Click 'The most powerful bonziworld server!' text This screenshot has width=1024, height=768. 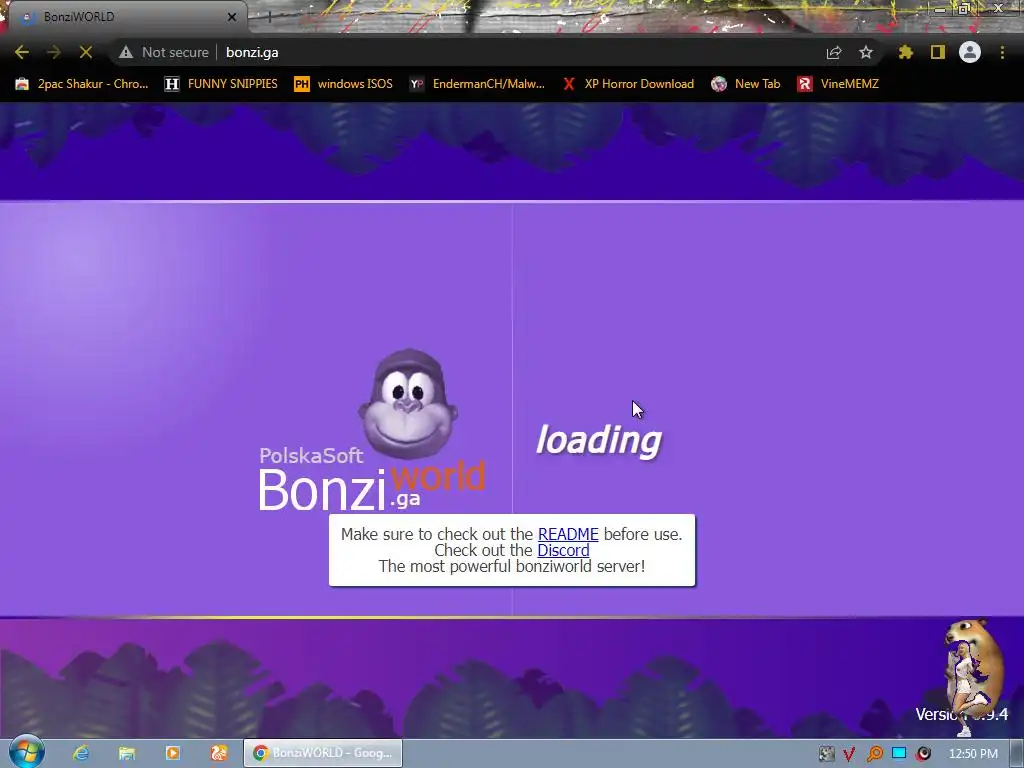click(512, 566)
